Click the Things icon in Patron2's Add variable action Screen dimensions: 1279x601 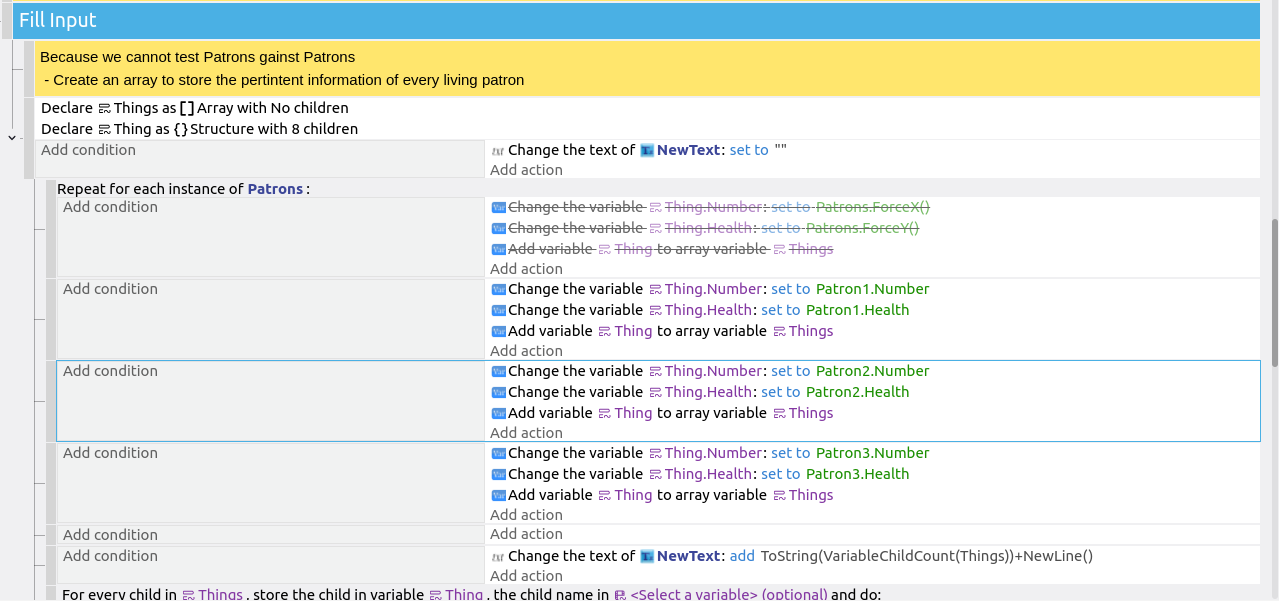coord(779,413)
